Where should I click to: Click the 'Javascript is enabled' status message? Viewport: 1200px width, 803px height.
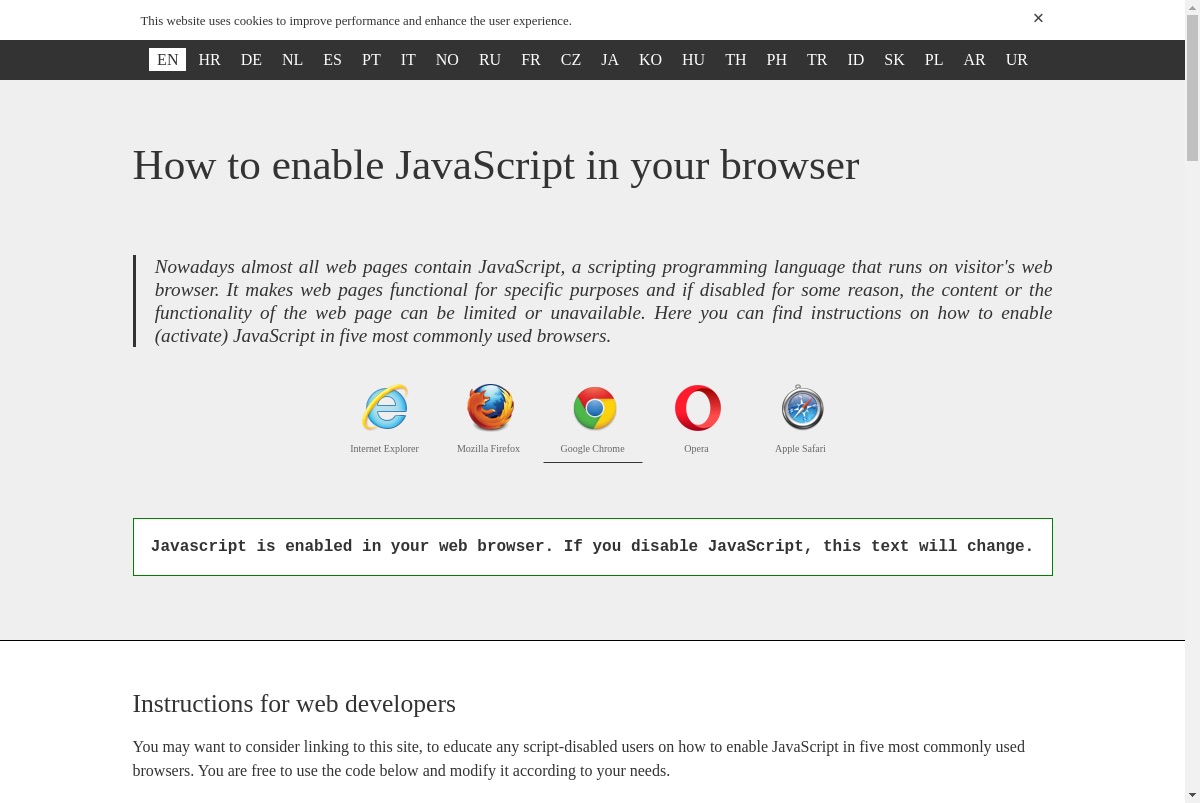click(x=592, y=547)
